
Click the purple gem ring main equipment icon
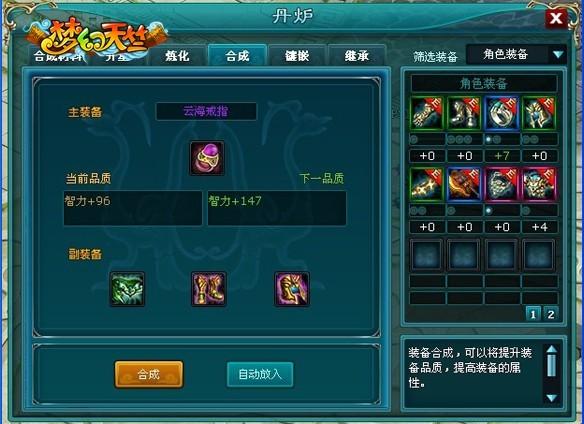[207, 158]
